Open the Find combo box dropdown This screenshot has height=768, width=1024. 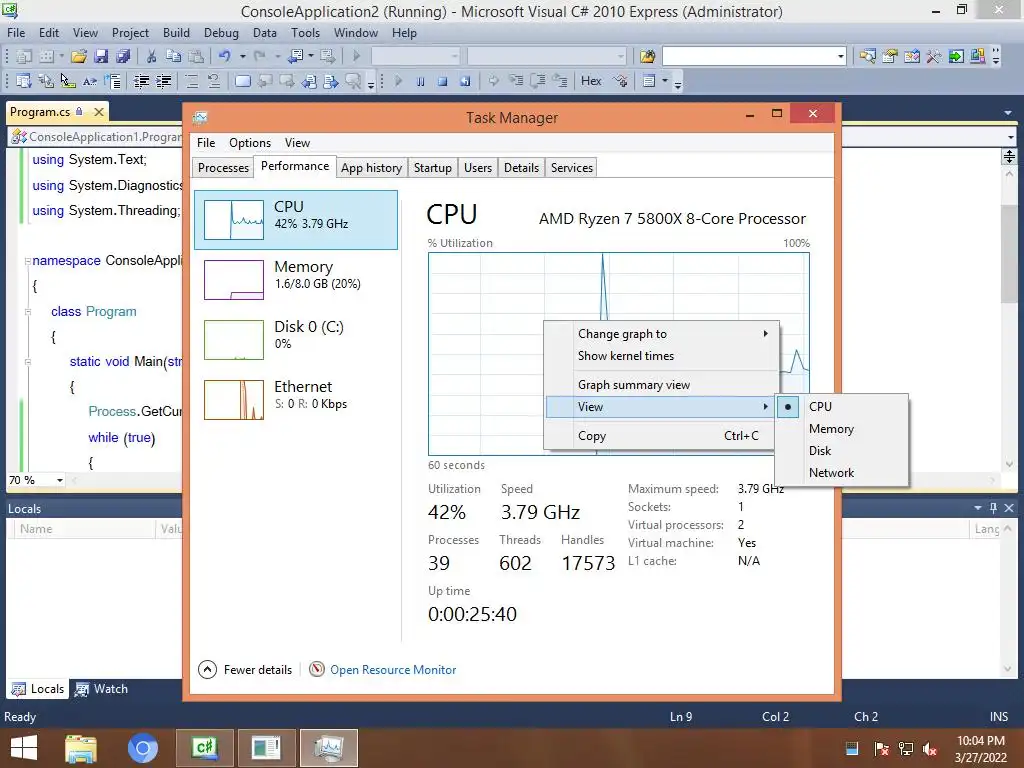tap(840, 56)
